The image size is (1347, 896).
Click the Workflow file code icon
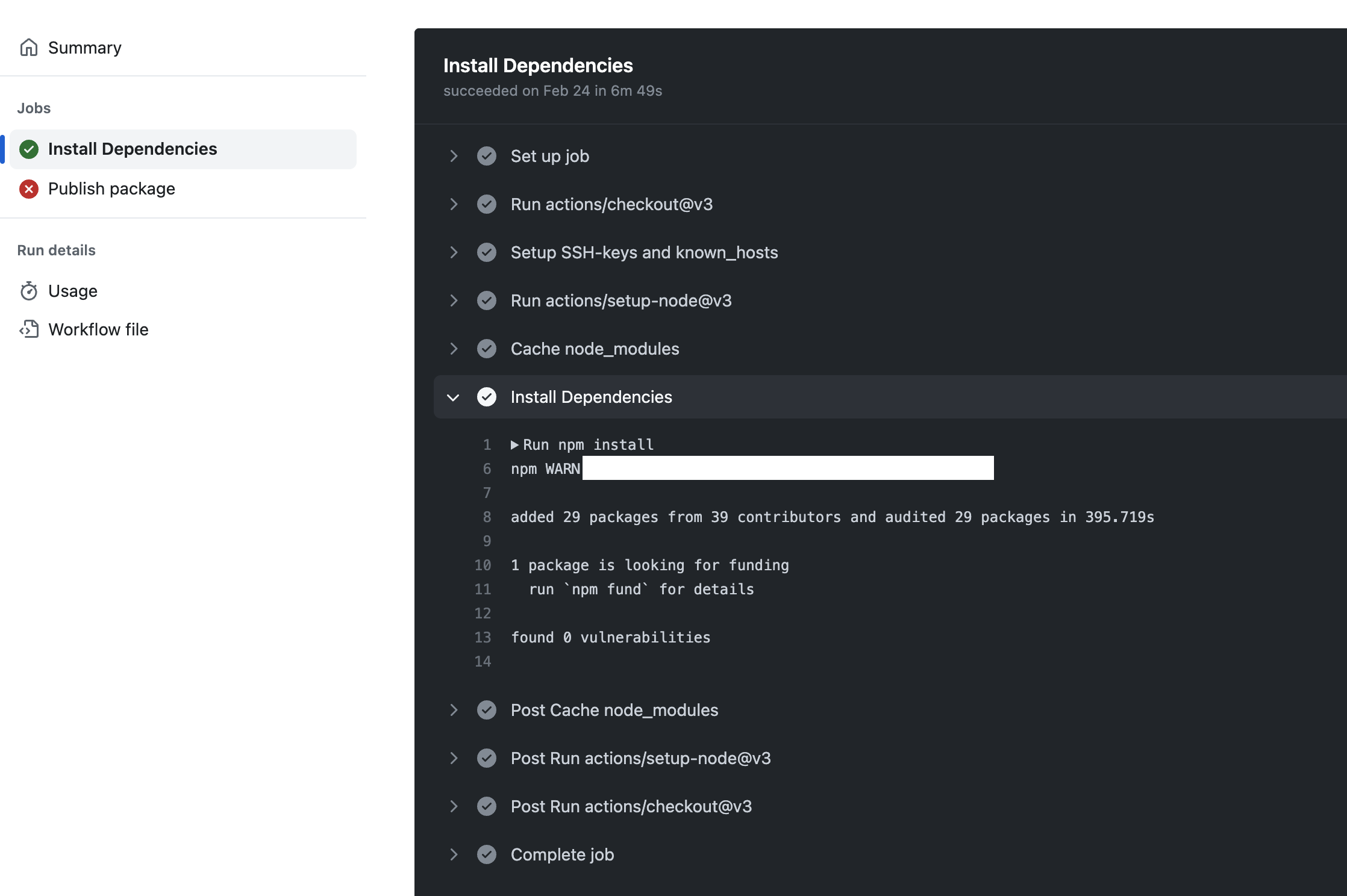29,329
